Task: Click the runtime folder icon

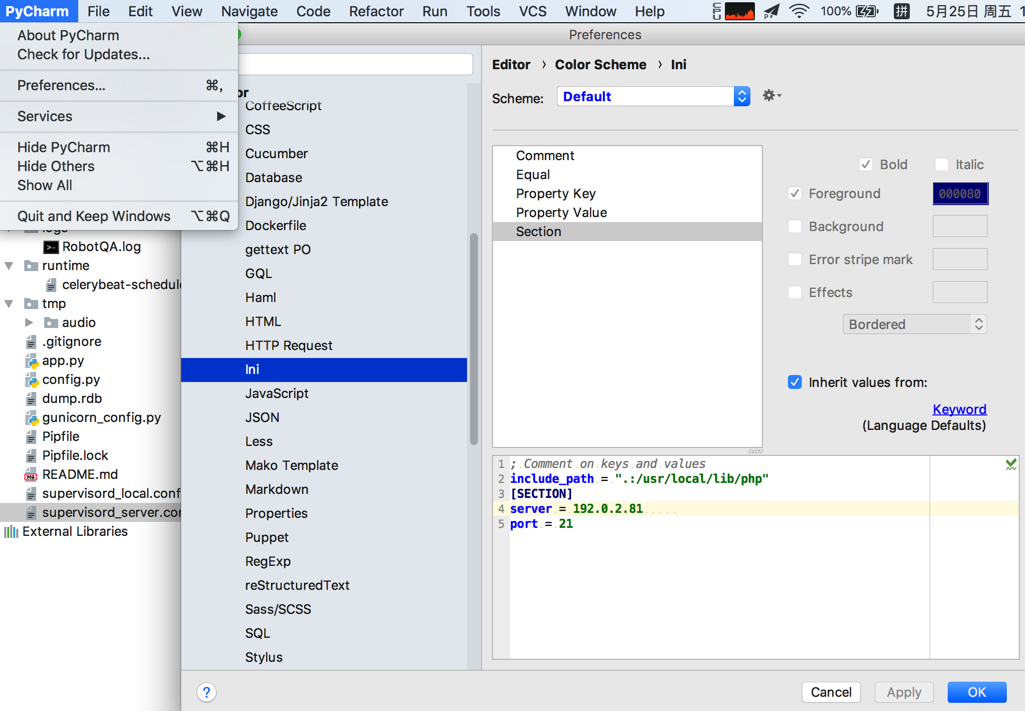Action: (x=31, y=265)
